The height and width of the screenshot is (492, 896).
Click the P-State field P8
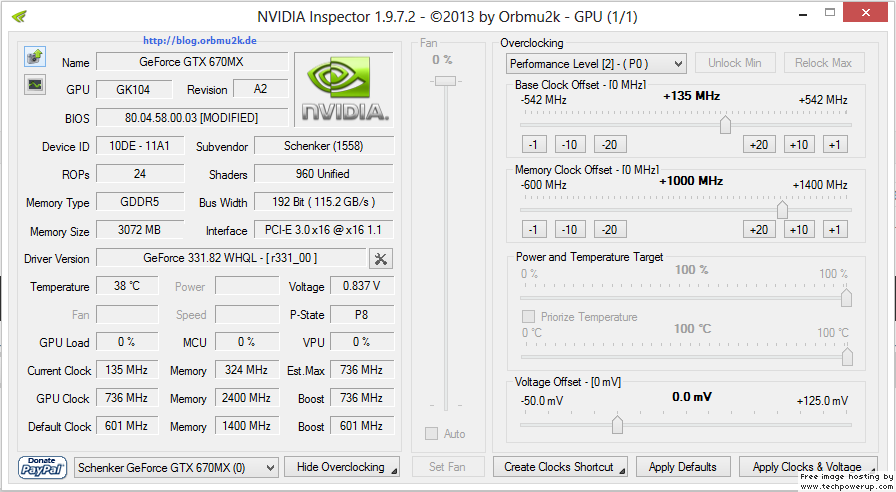pyautogui.click(x=362, y=314)
